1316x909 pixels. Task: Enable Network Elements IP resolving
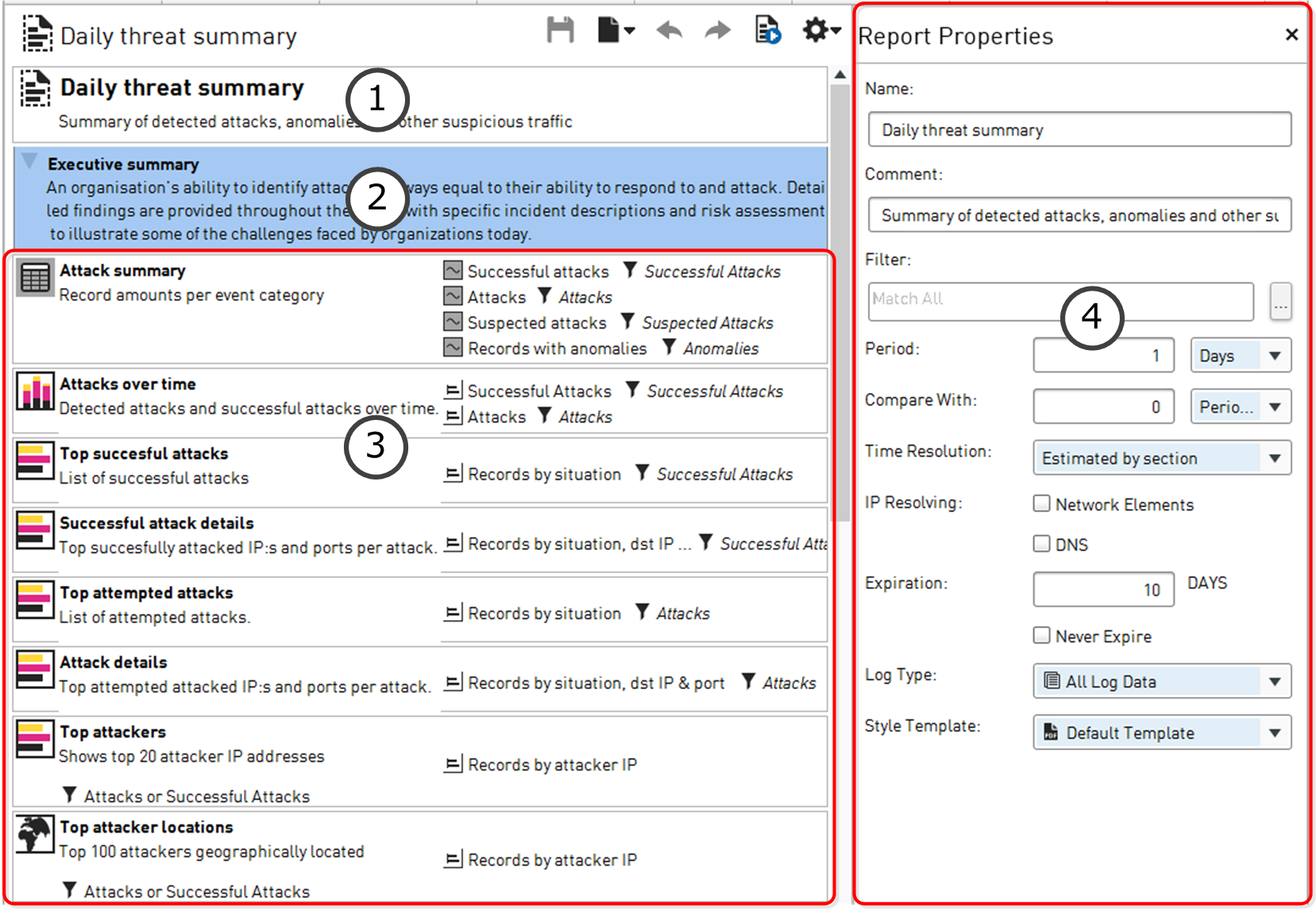click(x=1041, y=503)
